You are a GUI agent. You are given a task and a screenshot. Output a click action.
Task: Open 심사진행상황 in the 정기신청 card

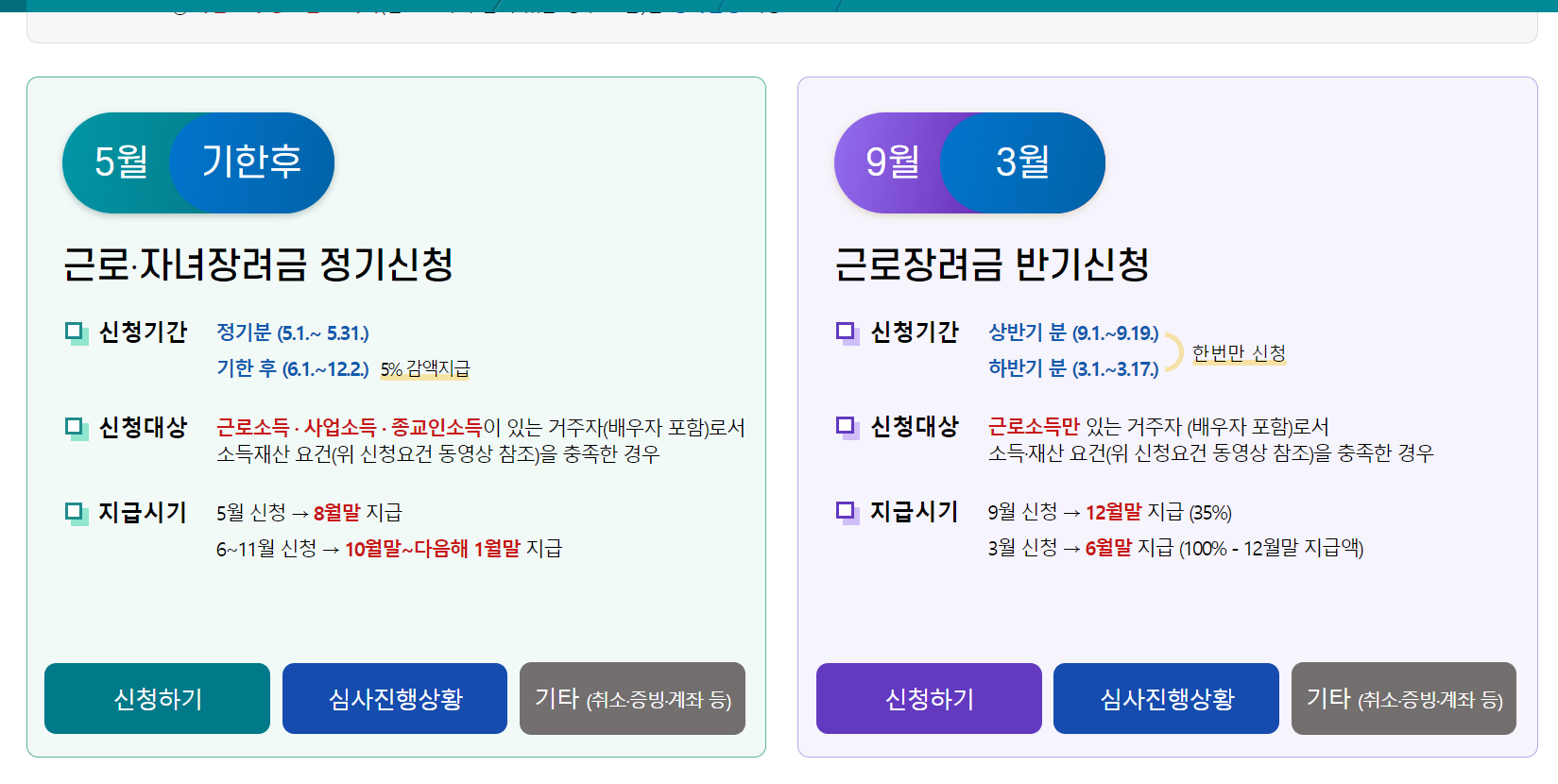[395, 698]
